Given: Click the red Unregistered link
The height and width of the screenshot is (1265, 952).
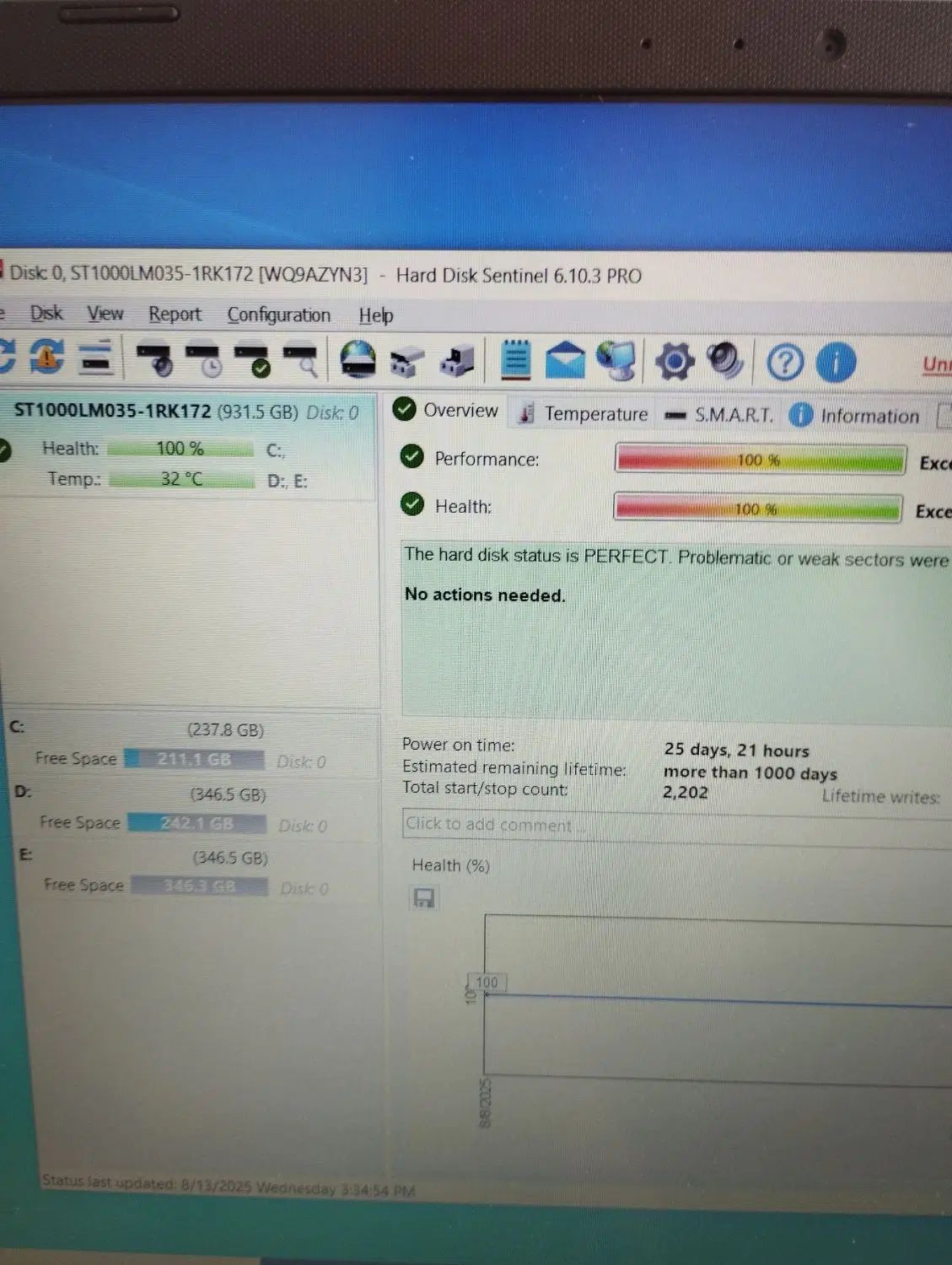Looking at the screenshot, I should tap(937, 364).
